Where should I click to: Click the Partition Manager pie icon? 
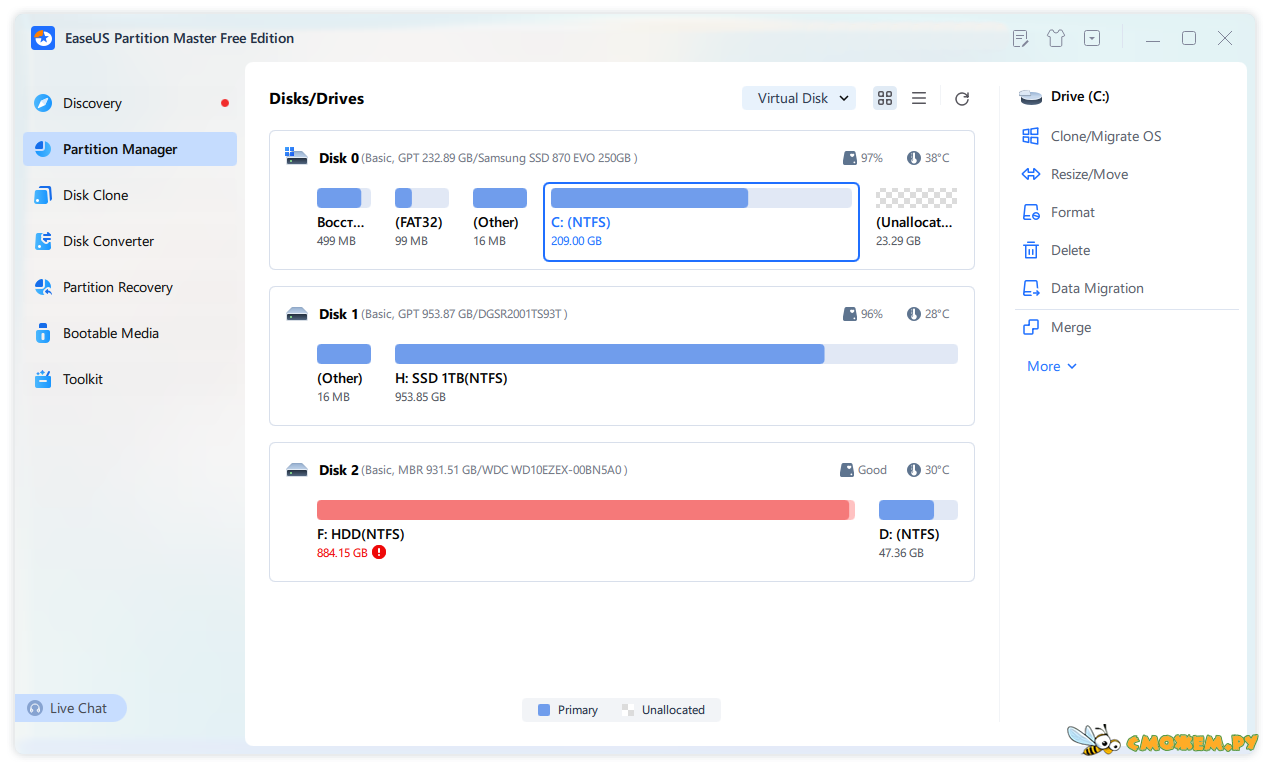pyautogui.click(x=43, y=149)
